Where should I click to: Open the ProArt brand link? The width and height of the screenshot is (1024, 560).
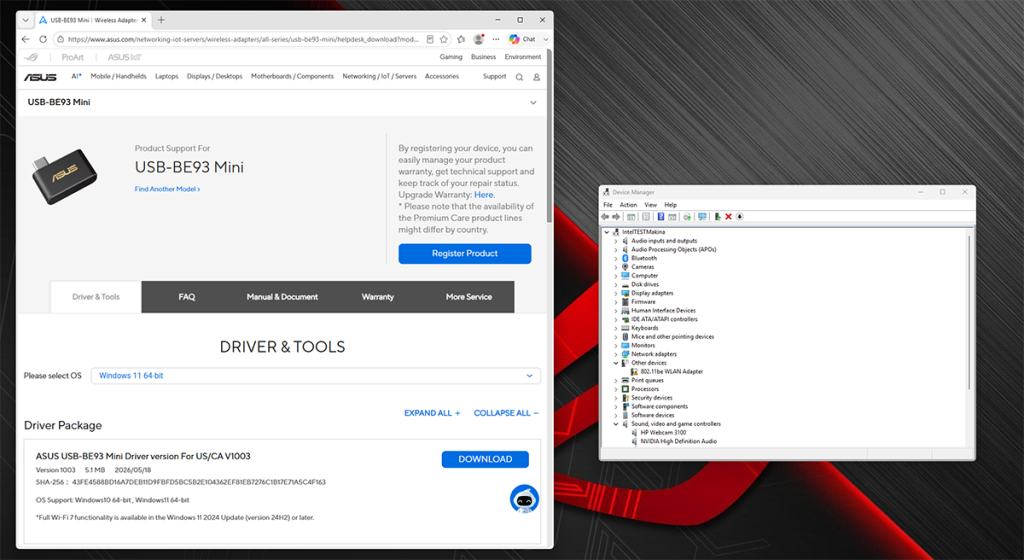coord(72,57)
